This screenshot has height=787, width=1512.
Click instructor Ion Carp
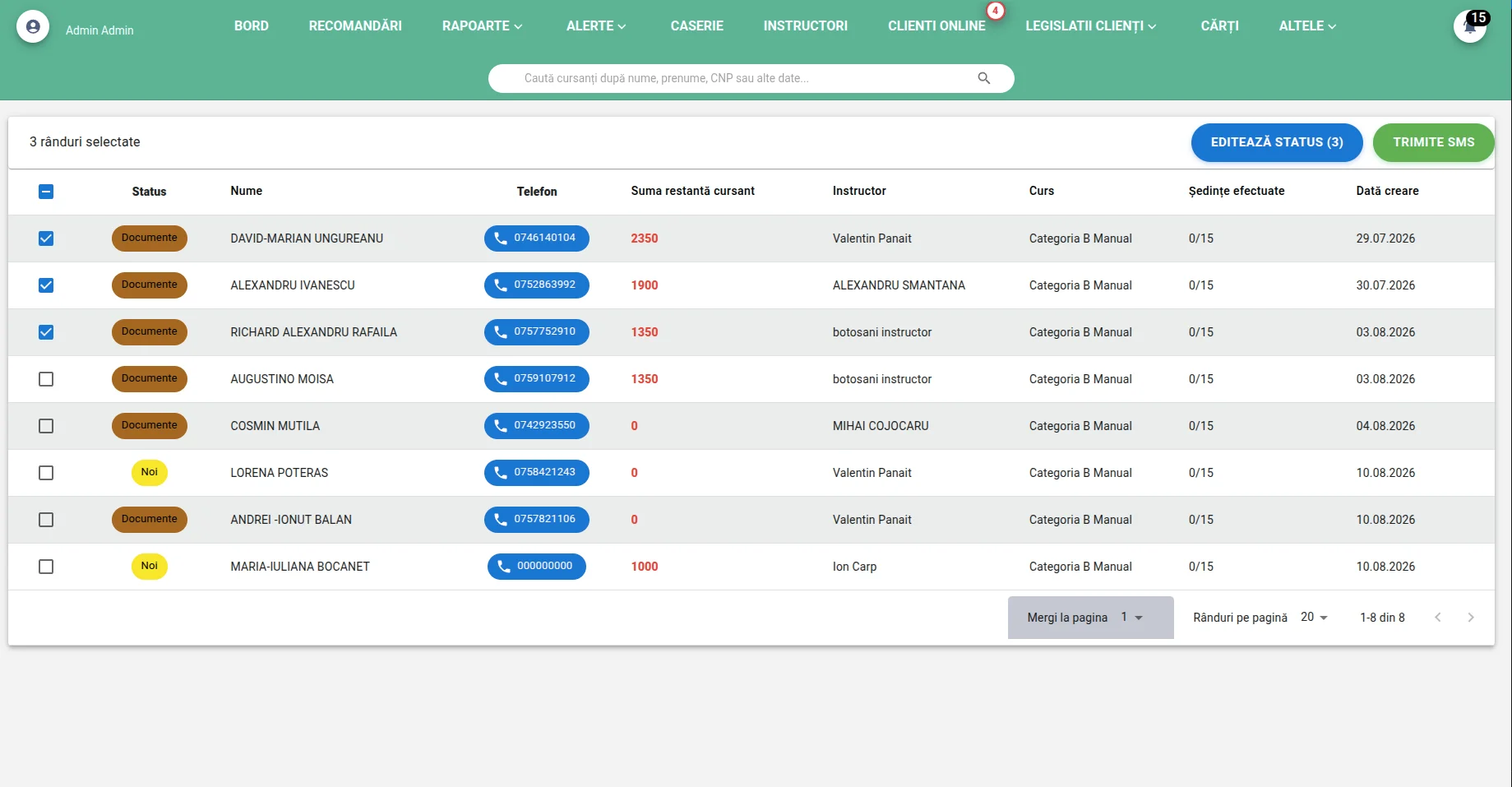(854, 567)
